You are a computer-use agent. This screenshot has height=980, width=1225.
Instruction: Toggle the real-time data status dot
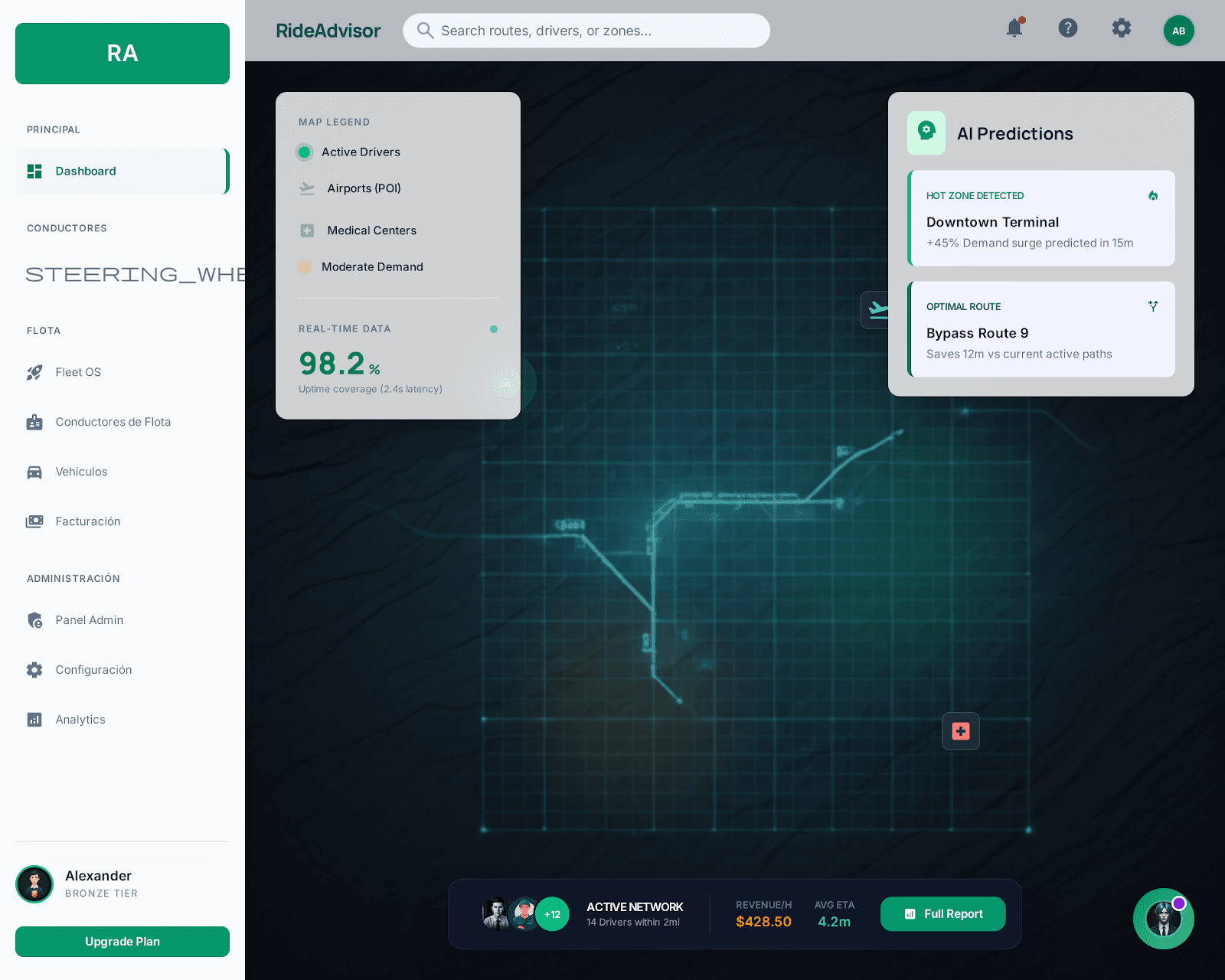point(494,328)
